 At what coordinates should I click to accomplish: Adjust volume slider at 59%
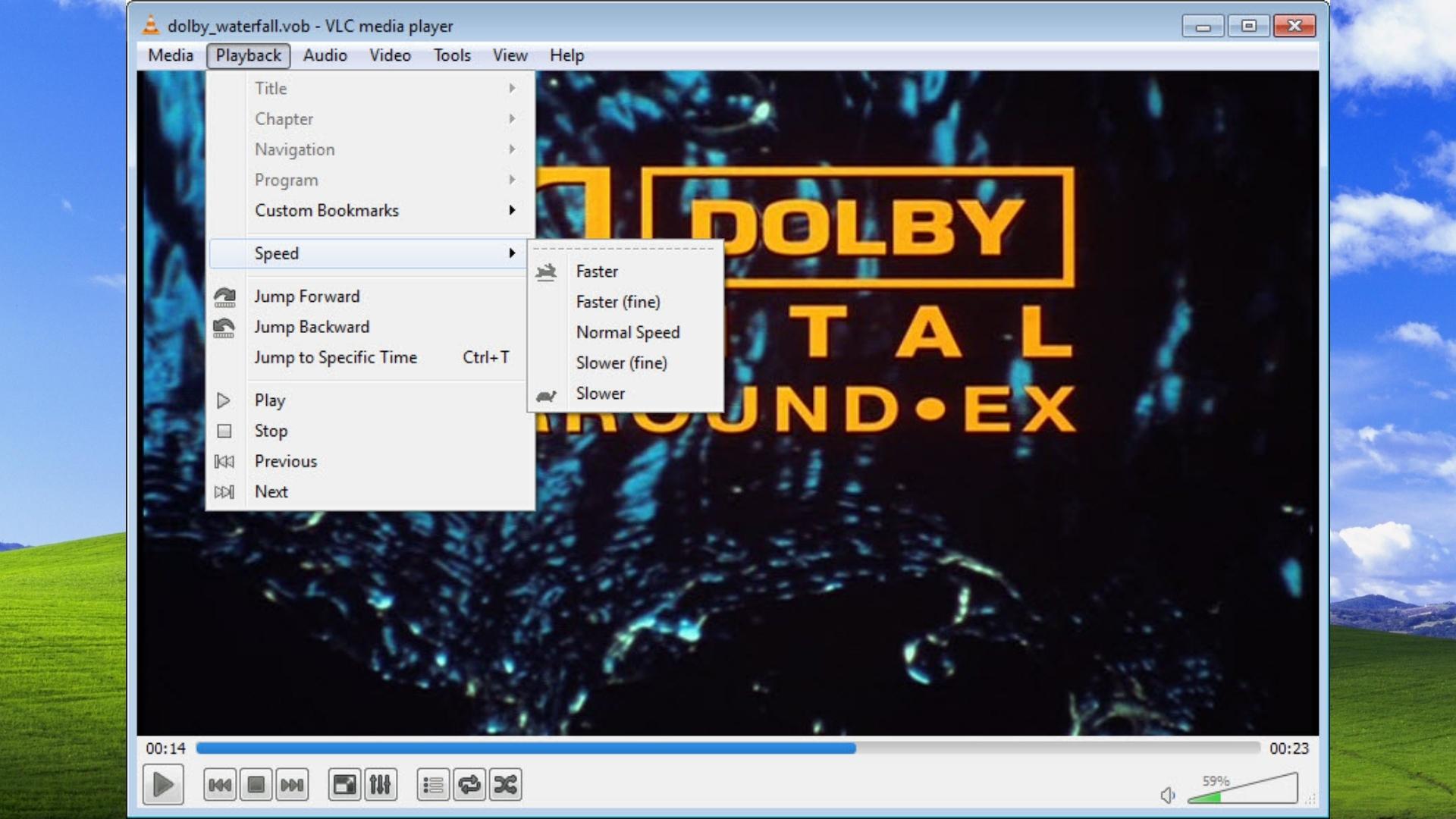click(1242, 789)
